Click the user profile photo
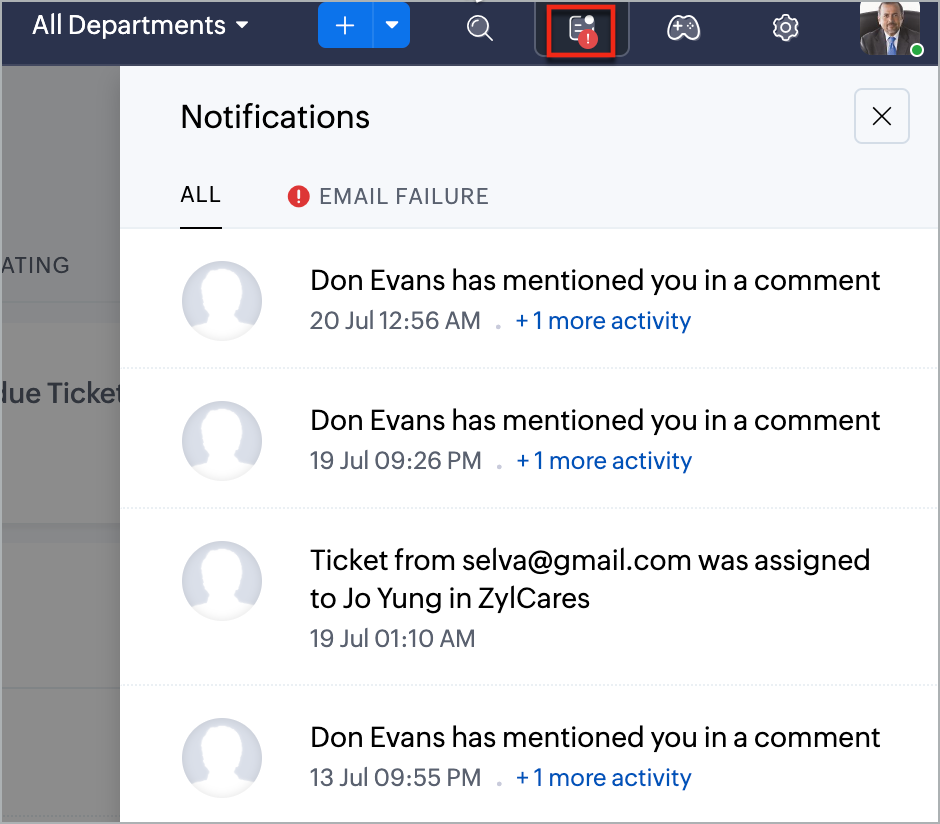The width and height of the screenshot is (940, 824). click(890, 28)
